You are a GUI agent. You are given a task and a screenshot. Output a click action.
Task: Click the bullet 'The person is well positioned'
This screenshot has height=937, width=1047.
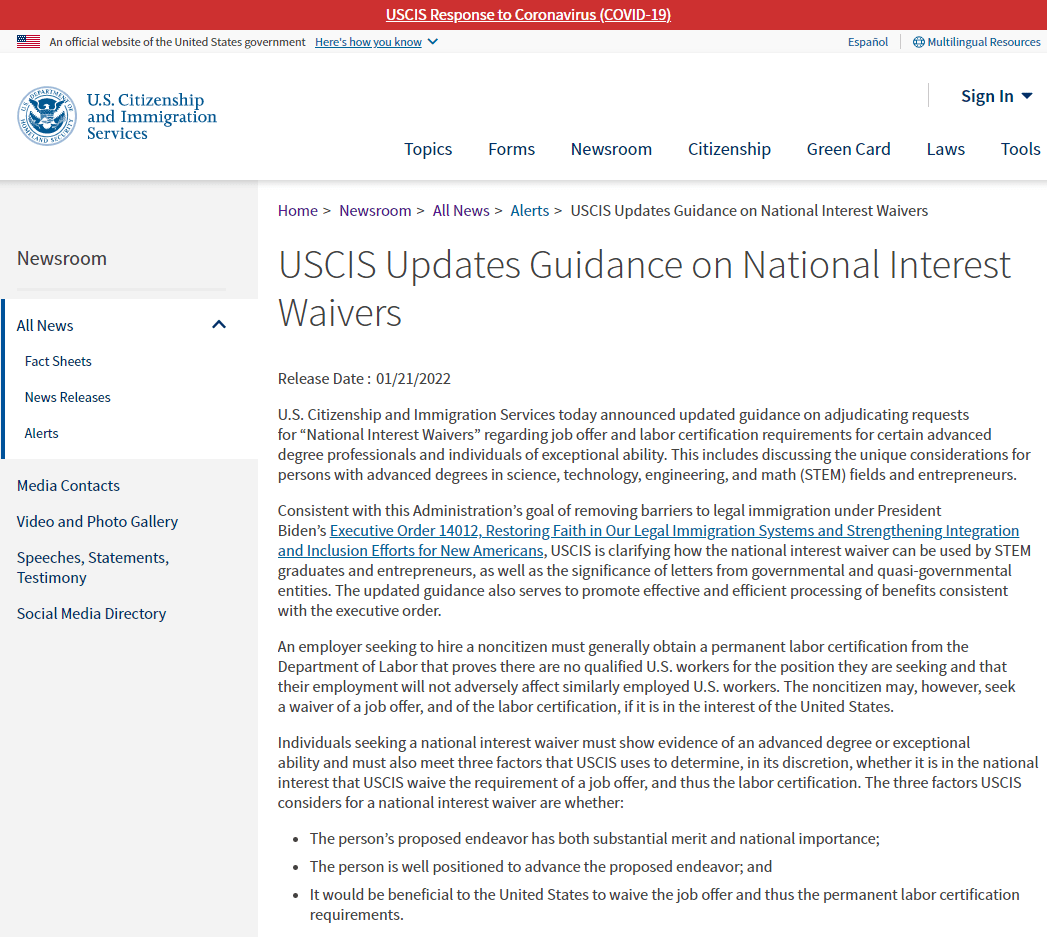click(540, 867)
